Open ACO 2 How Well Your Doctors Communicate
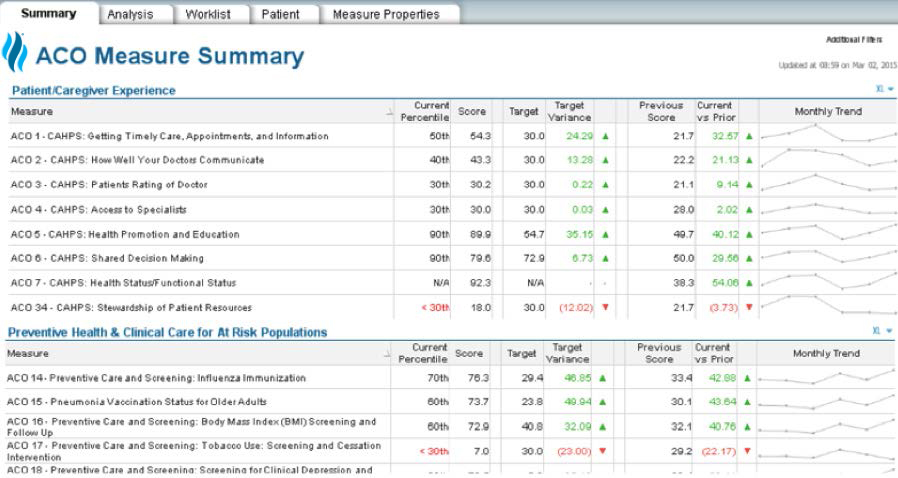 (137, 160)
